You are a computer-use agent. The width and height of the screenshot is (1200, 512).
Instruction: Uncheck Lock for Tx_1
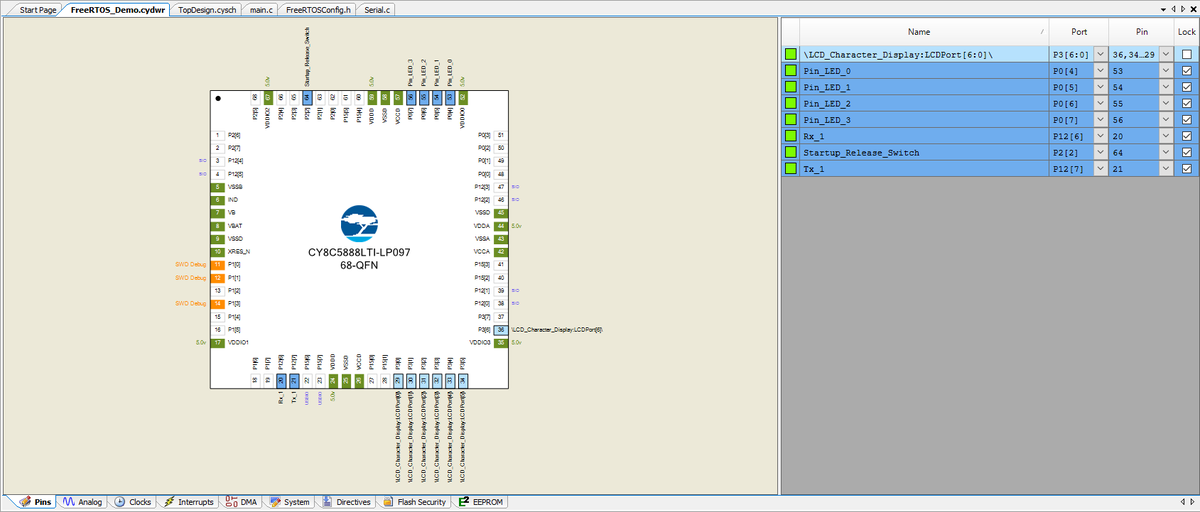[x=1186, y=169]
